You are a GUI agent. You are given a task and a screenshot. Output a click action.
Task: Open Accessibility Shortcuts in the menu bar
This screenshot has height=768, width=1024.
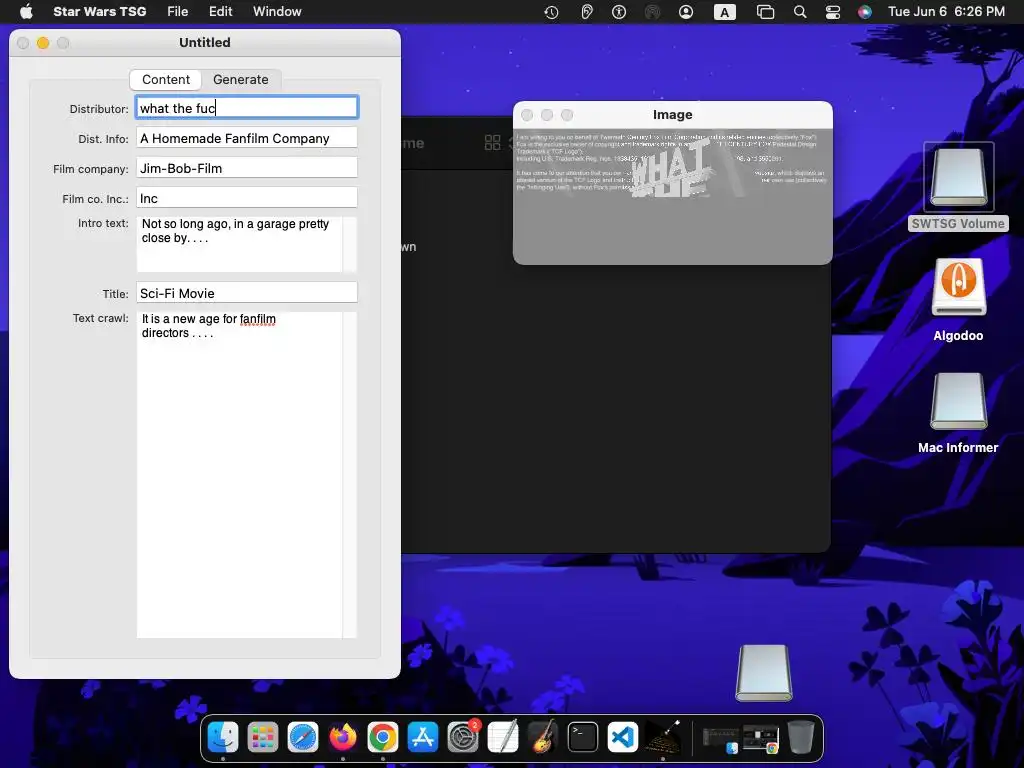tap(619, 12)
